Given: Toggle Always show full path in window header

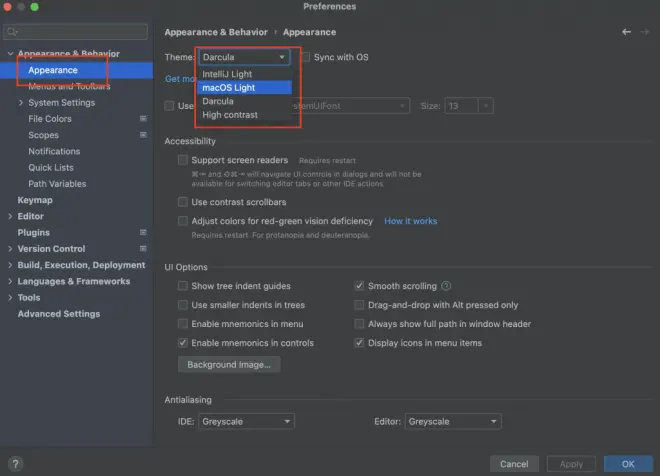Looking at the screenshot, I should (x=359, y=324).
